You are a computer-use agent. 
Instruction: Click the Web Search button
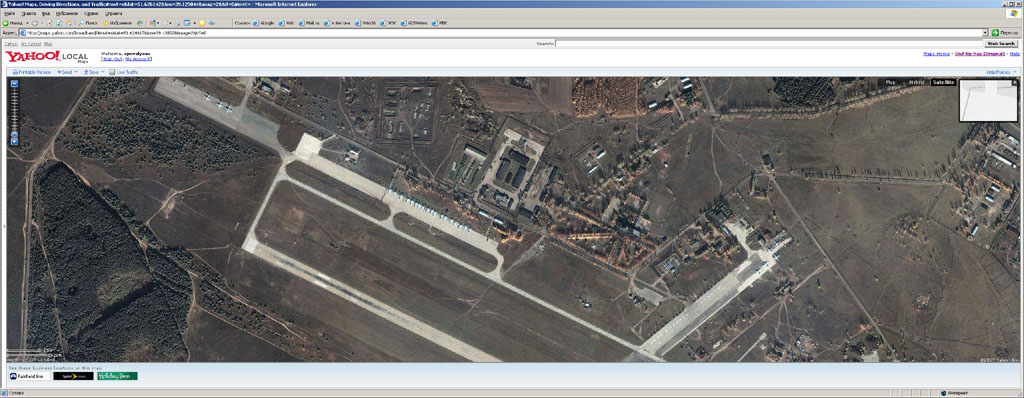coord(1000,43)
